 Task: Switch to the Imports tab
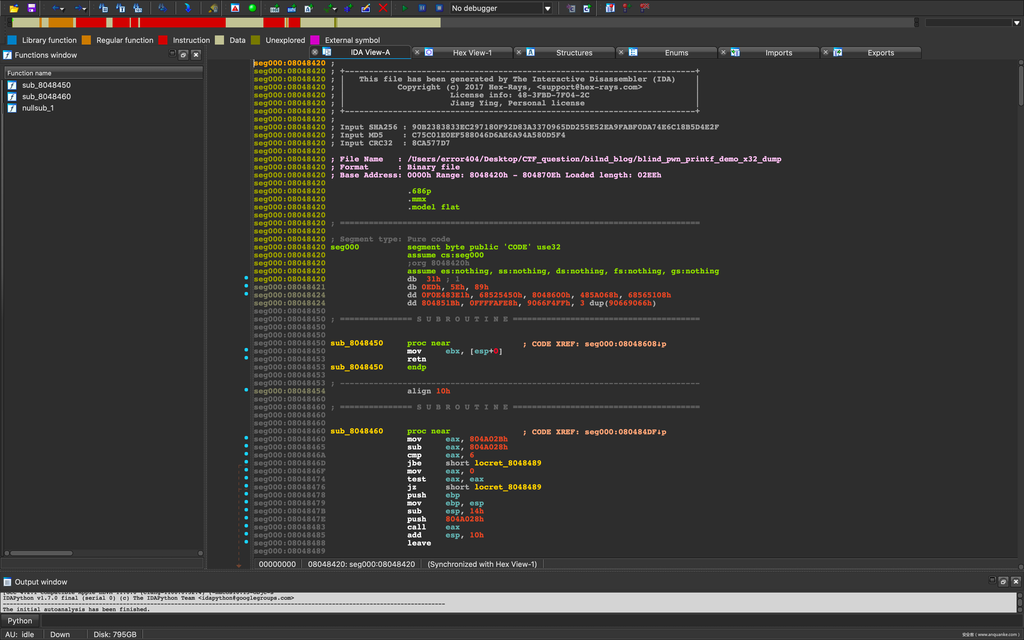point(778,53)
